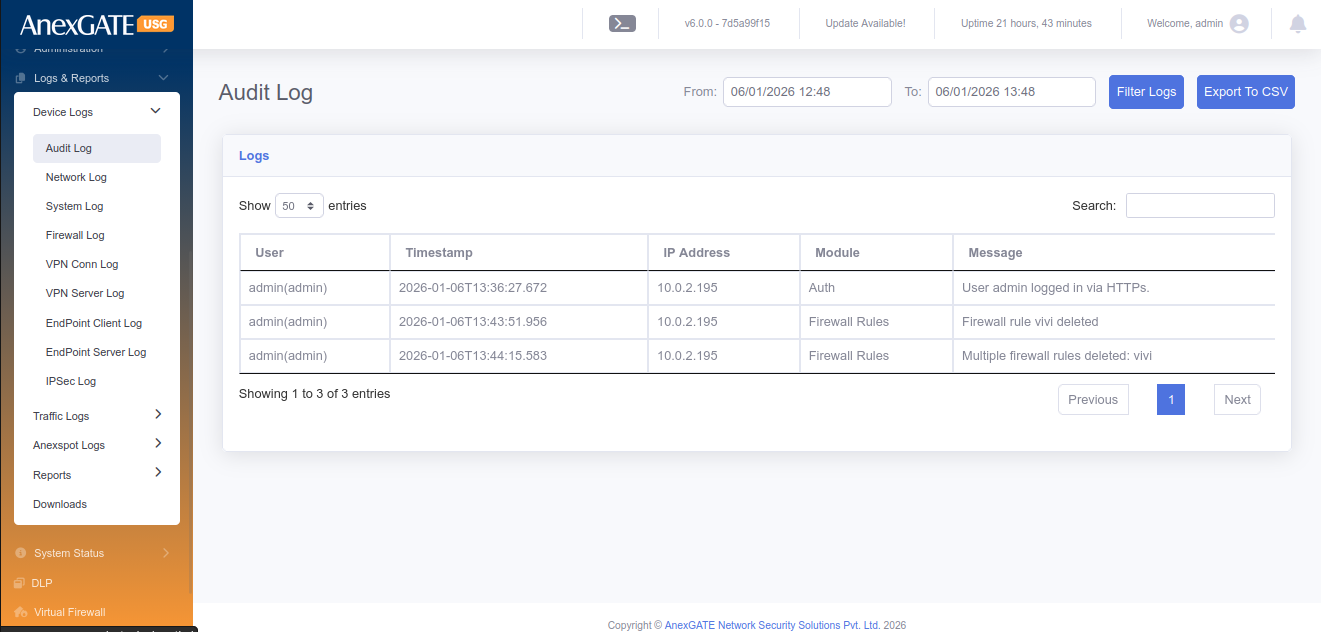Open the terminal console icon

(x=622, y=23)
